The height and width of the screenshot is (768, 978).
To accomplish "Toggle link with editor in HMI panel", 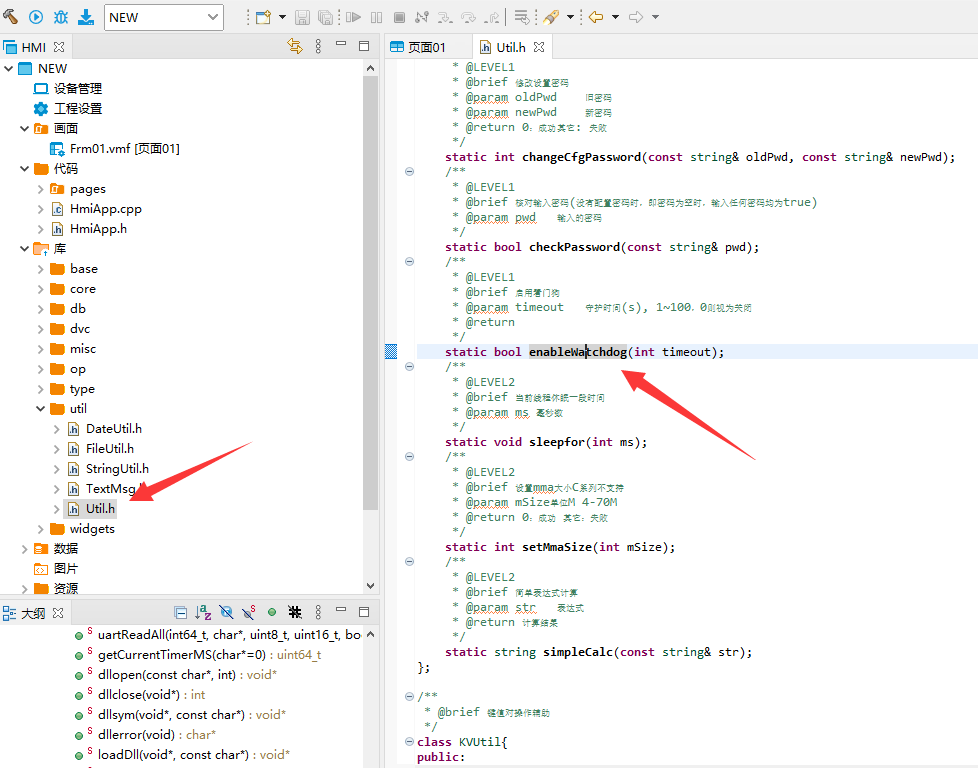I will point(295,46).
